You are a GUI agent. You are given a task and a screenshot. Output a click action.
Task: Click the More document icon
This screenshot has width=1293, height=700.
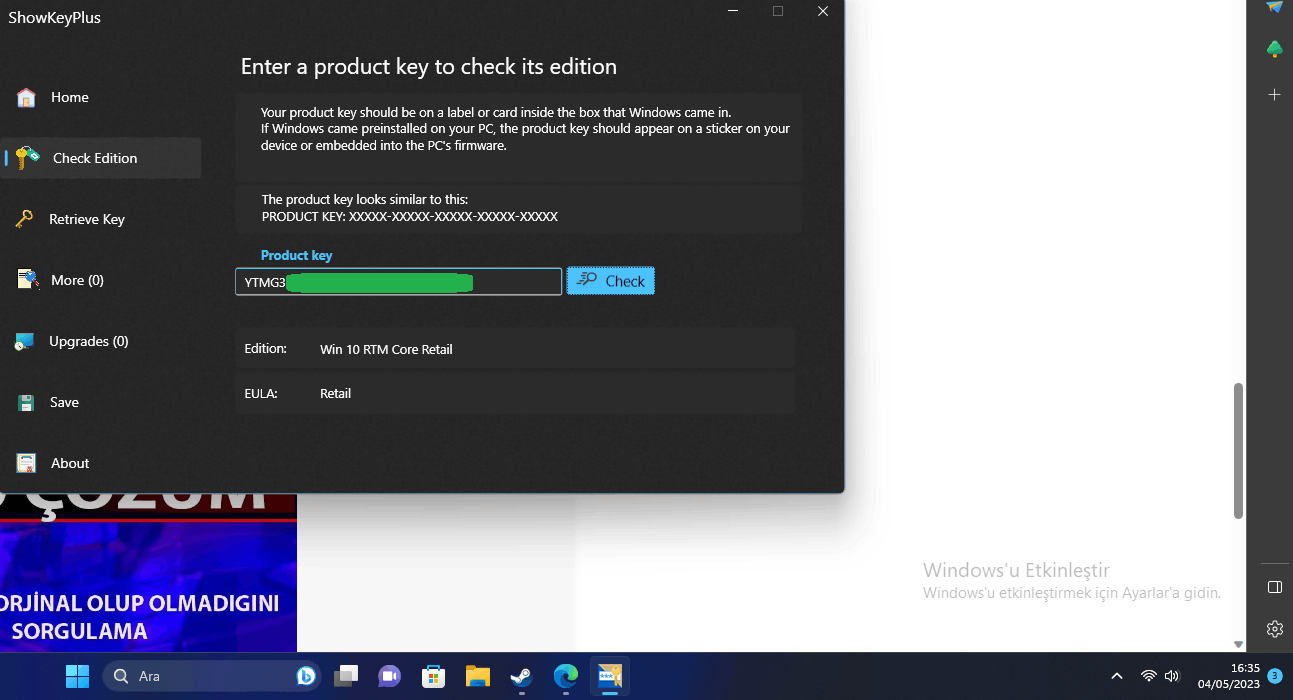28,280
